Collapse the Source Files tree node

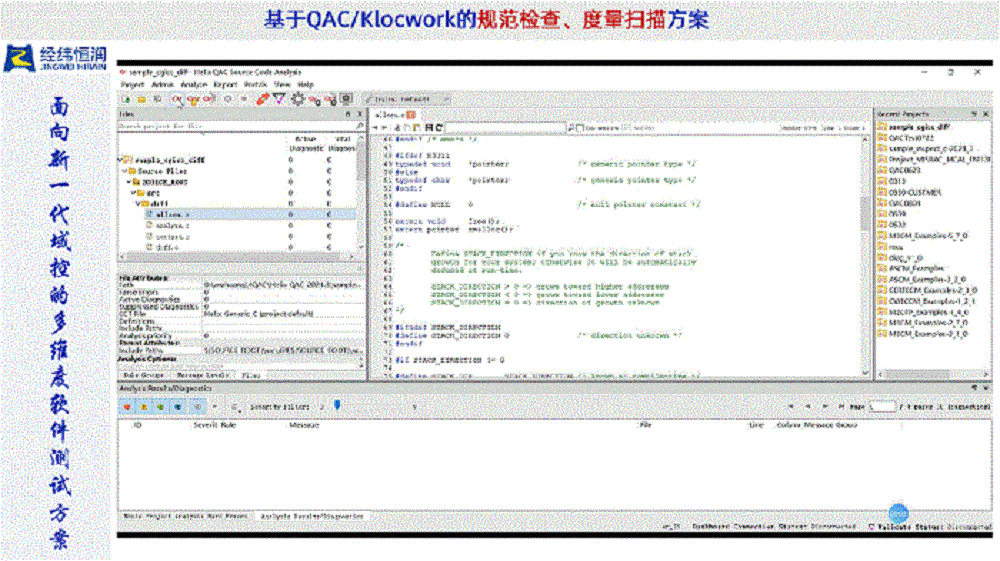(125, 171)
